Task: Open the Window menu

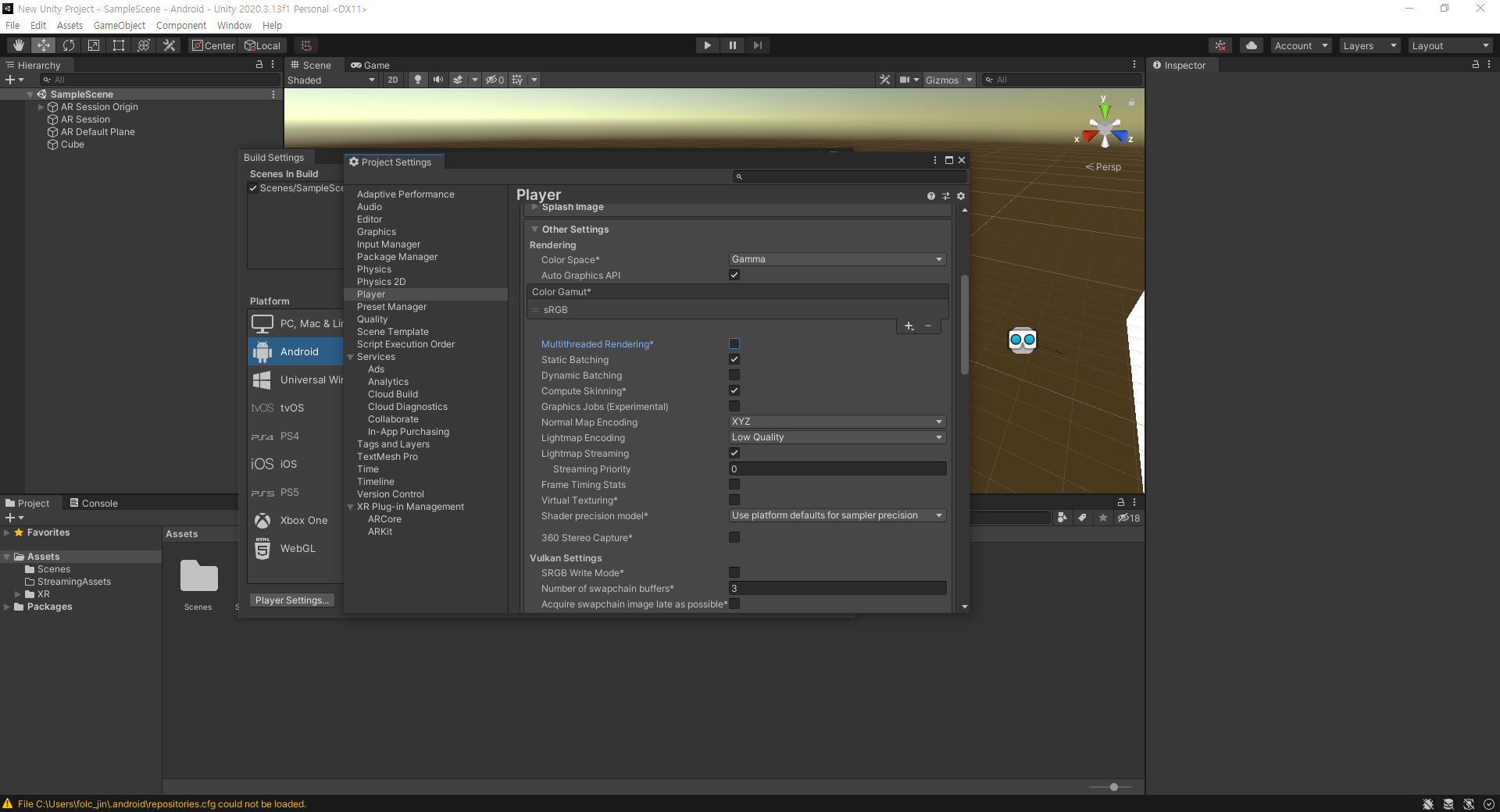Action: [x=234, y=25]
